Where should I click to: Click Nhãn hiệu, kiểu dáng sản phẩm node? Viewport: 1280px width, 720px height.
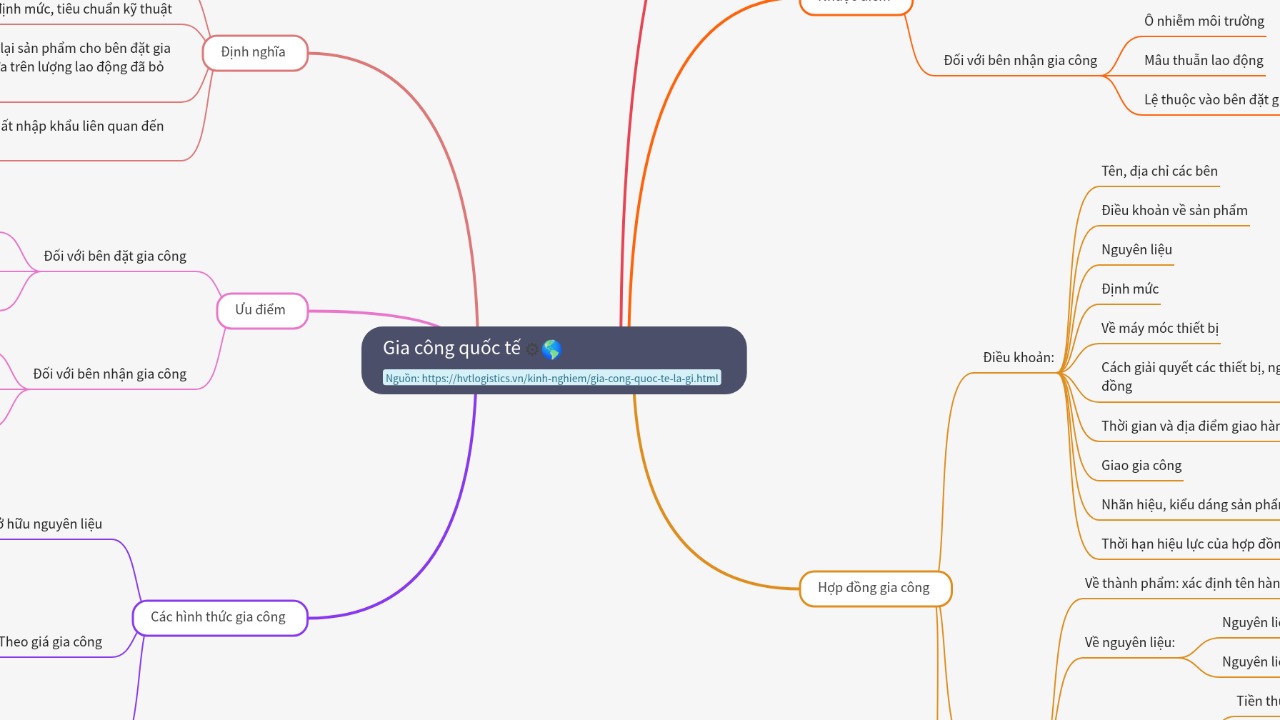[1190, 505]
